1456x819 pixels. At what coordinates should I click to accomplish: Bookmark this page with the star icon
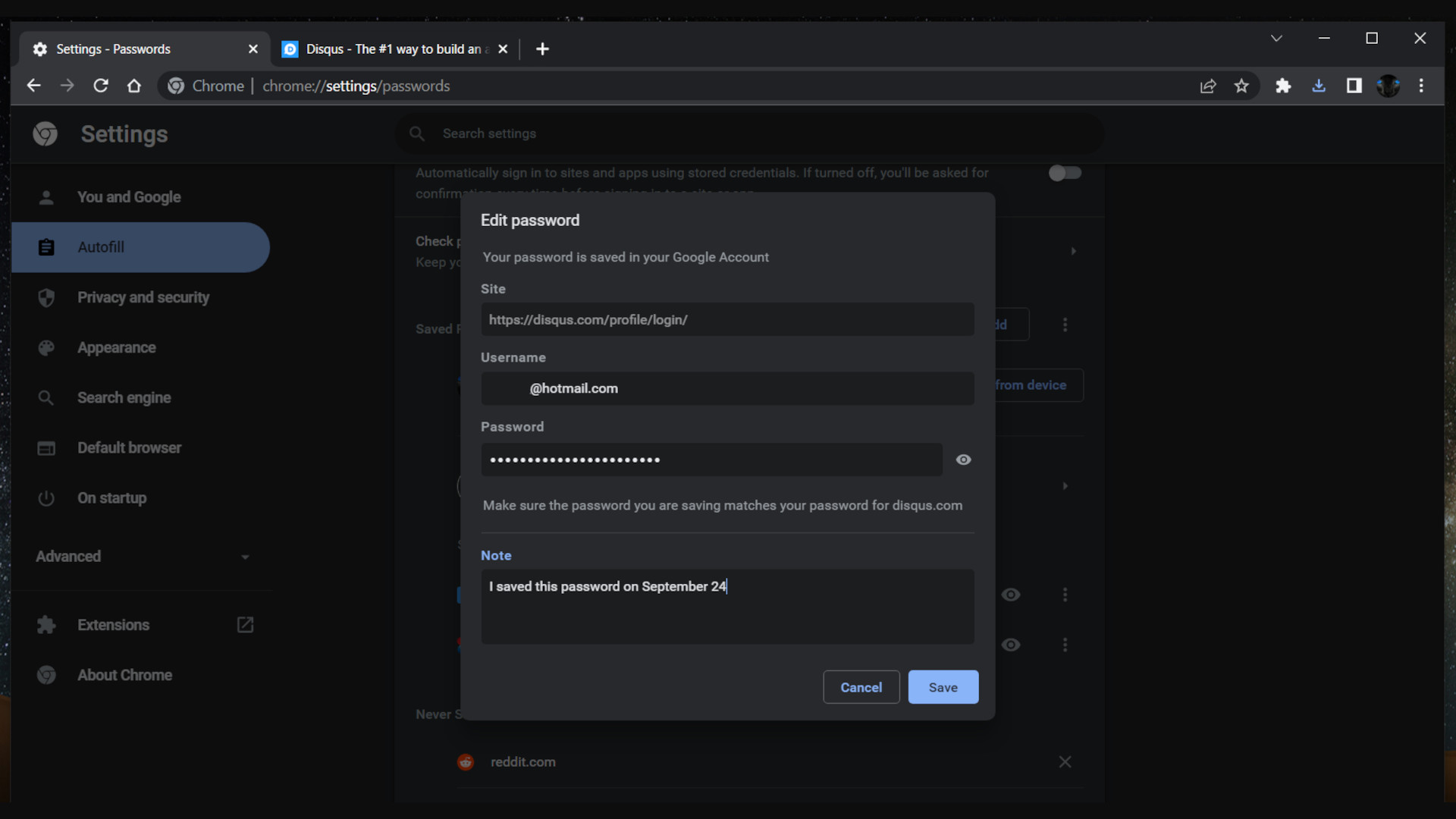[1241, 86]
